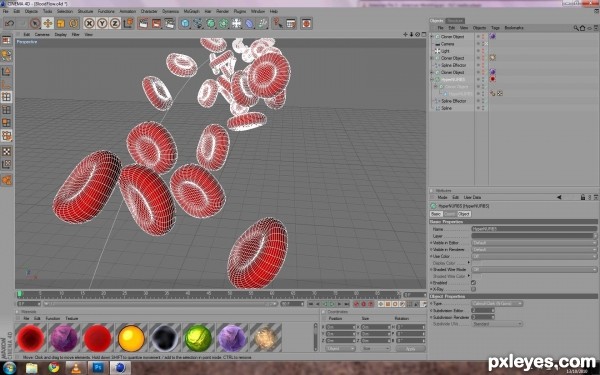Viewport: 600px width, 375px height.
Task: Click attributes back arrow icon
Action: (x=559, y=197)
